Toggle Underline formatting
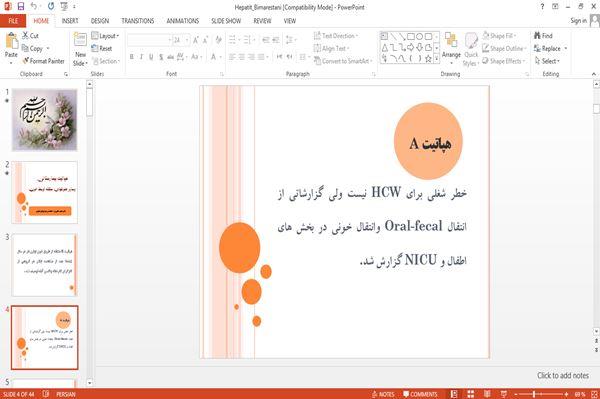The image size is (600, 399). coord(151,57)
